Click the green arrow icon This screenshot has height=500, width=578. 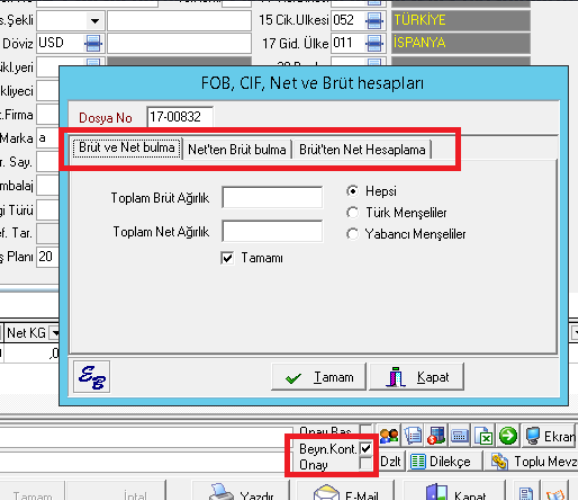coord(508,436)
